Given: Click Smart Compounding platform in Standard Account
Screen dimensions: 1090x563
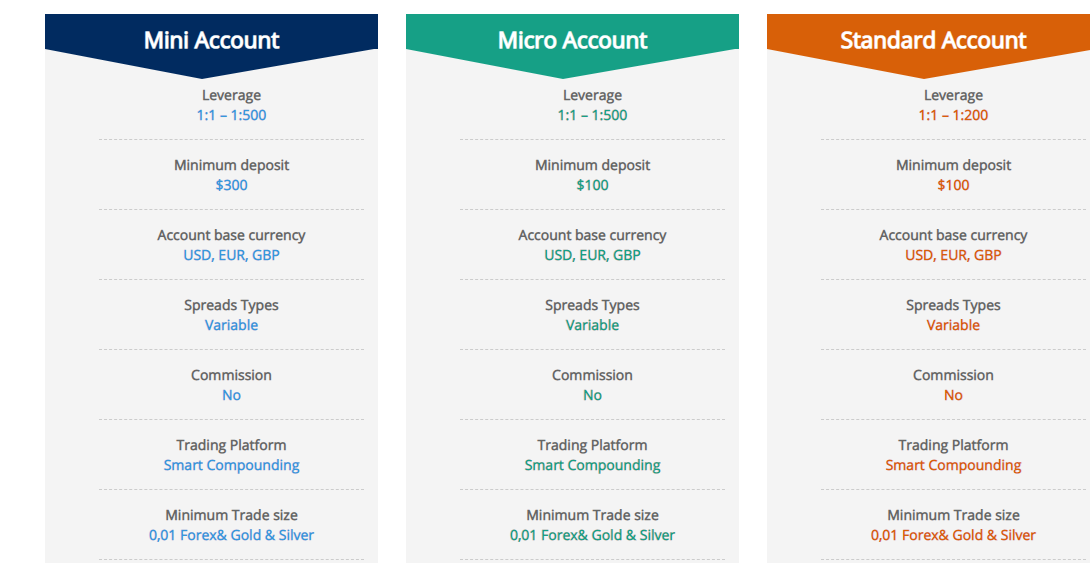Looking at the screenshot, I should (x=953, y=465).
